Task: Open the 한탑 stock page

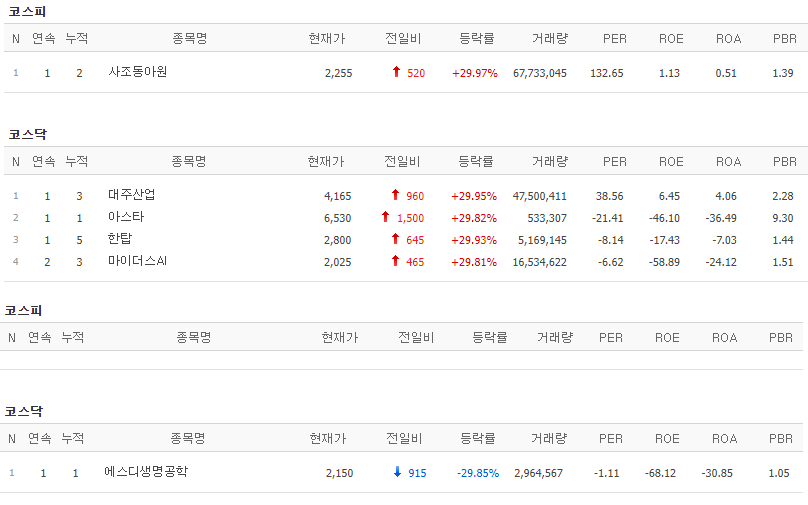Action: point(120,238)
